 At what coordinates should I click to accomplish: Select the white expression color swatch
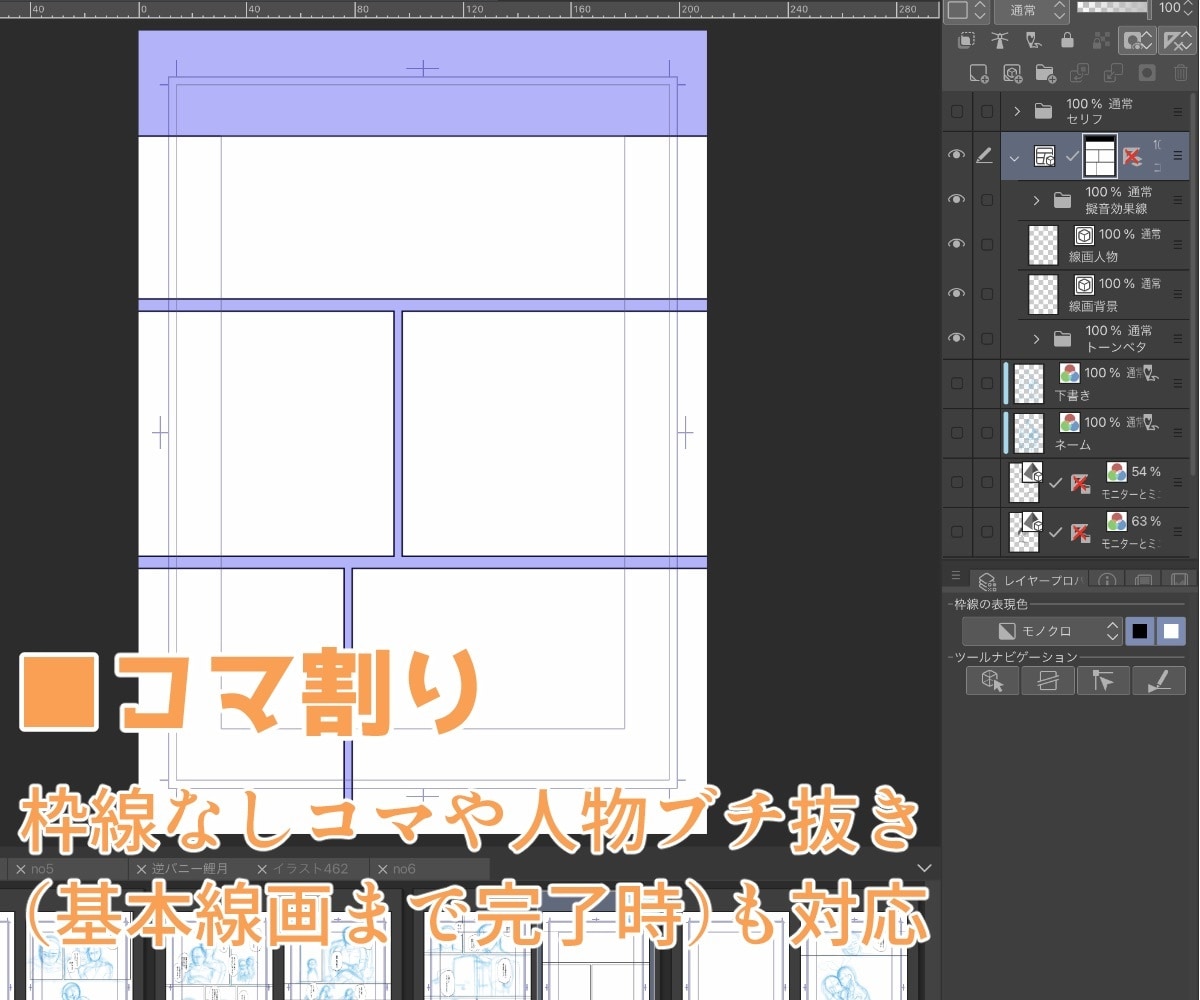(x=1172, y=631)
